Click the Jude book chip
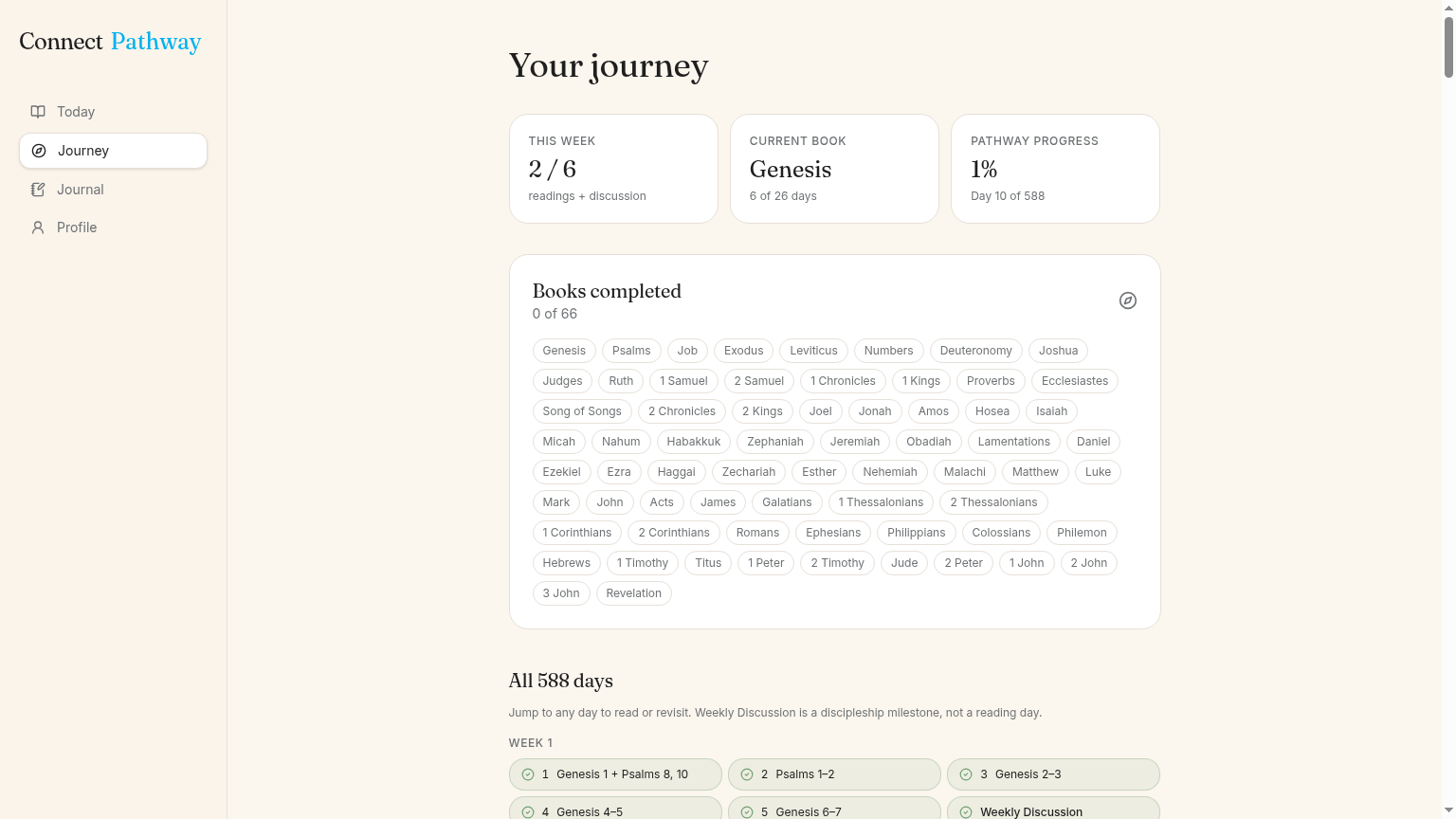Image resolution: width=1456 pixels, height=819 pixels. click(x=904, y=563)
